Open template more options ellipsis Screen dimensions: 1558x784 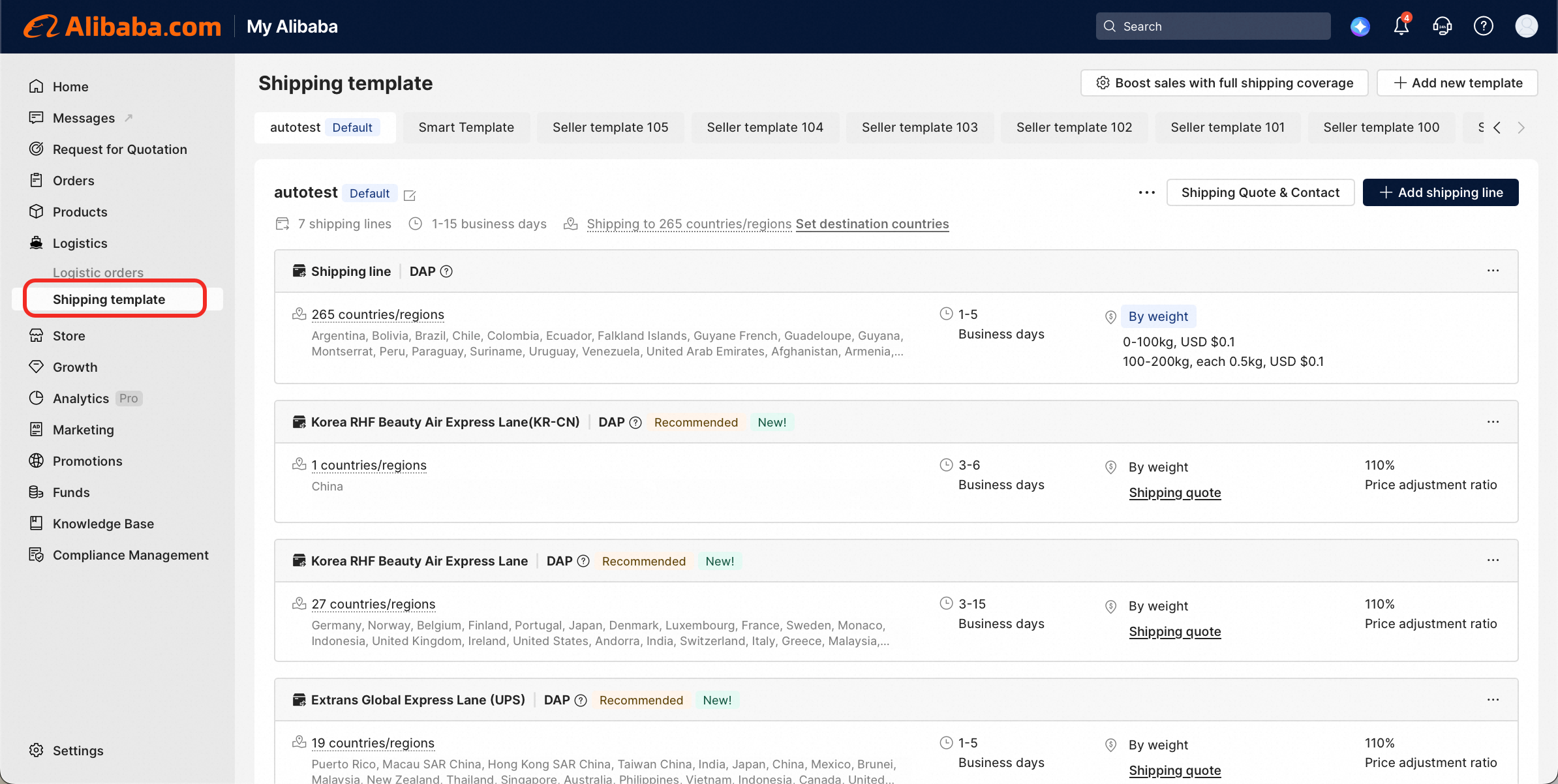1147,192
